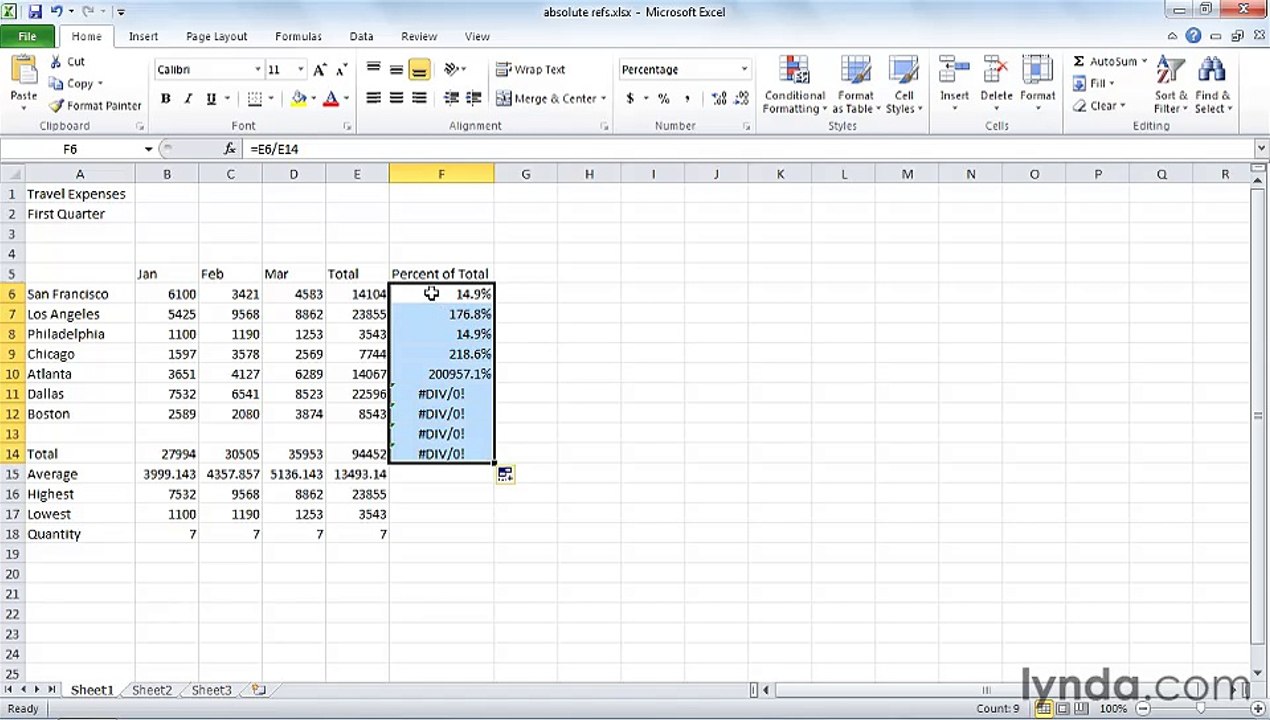1270x720 pixels.
Task: Toggle Middle Align
Action: click(396, 70)
